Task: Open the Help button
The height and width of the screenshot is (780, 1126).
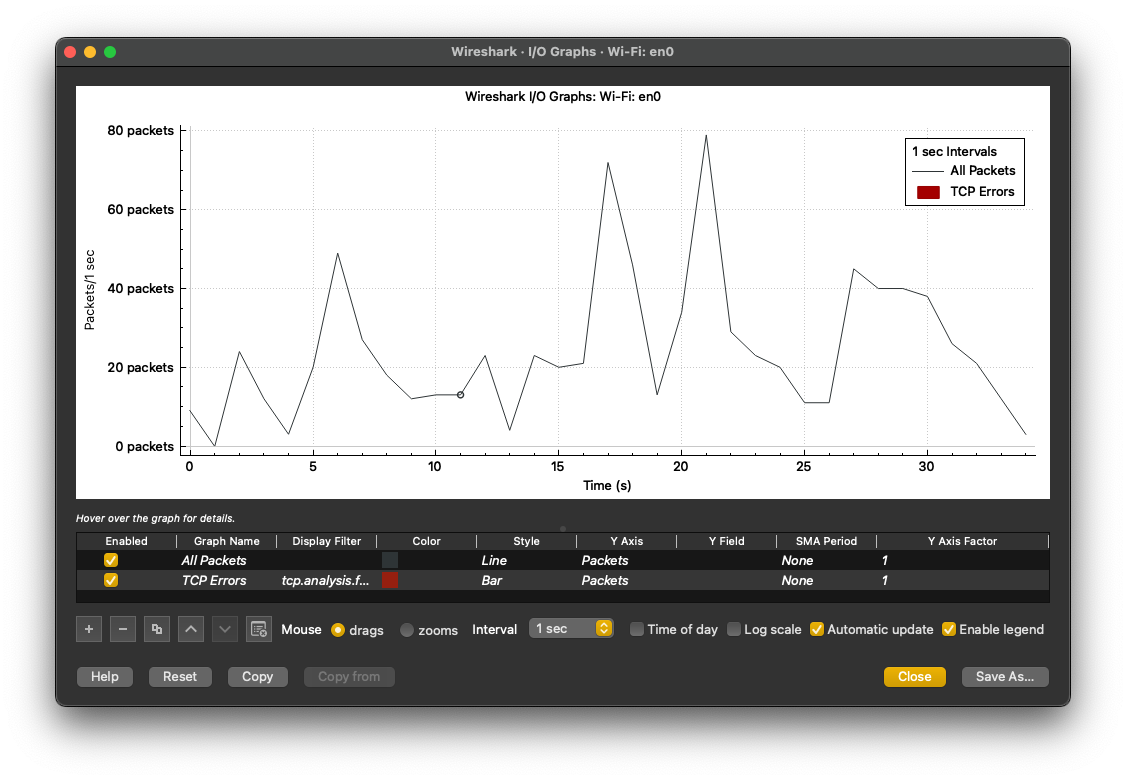Action: point(105,677)
